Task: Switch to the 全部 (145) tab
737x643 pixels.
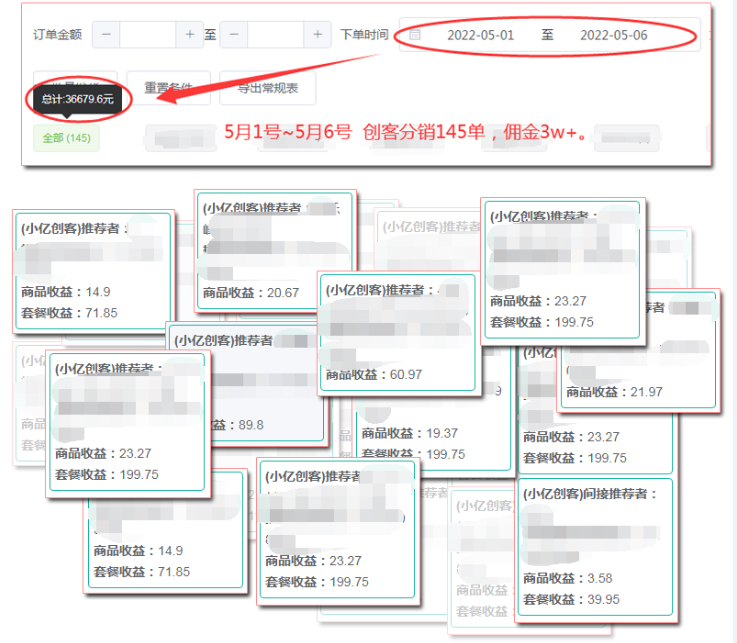Action: [x=67, y=138]
